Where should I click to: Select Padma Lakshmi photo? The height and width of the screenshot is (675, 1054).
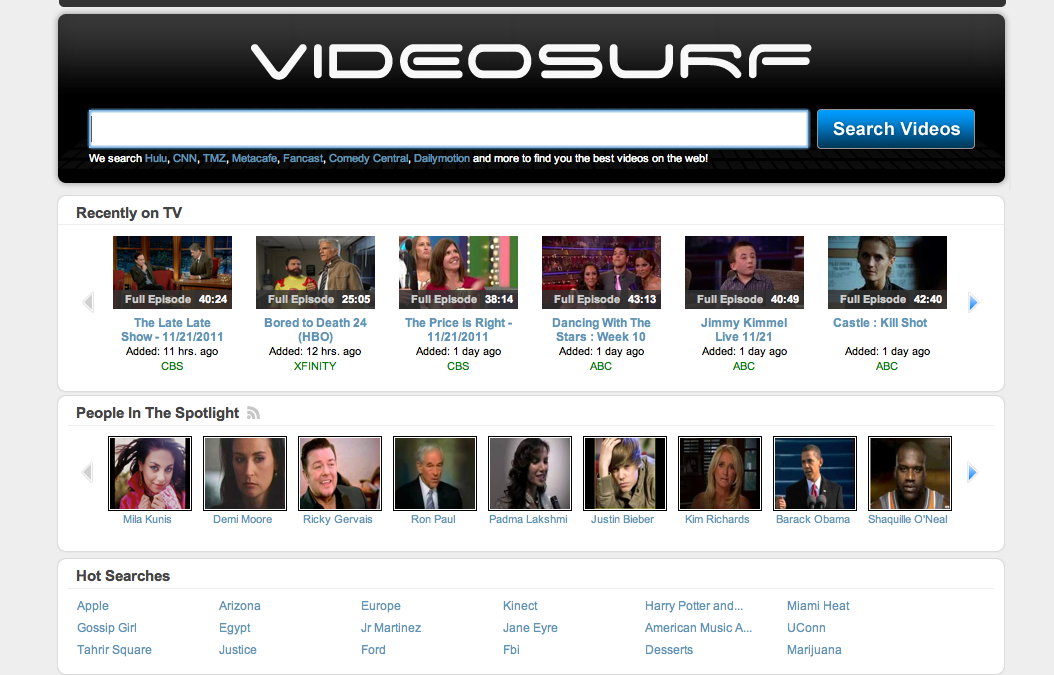(x=530, y=473)
